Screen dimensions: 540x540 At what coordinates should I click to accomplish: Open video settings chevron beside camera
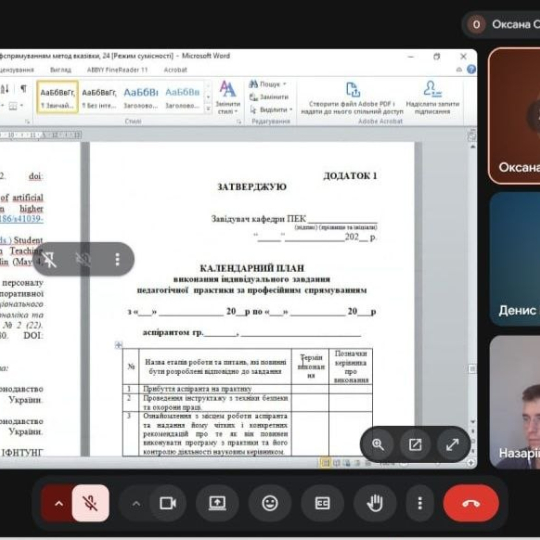tap(136, 504)
